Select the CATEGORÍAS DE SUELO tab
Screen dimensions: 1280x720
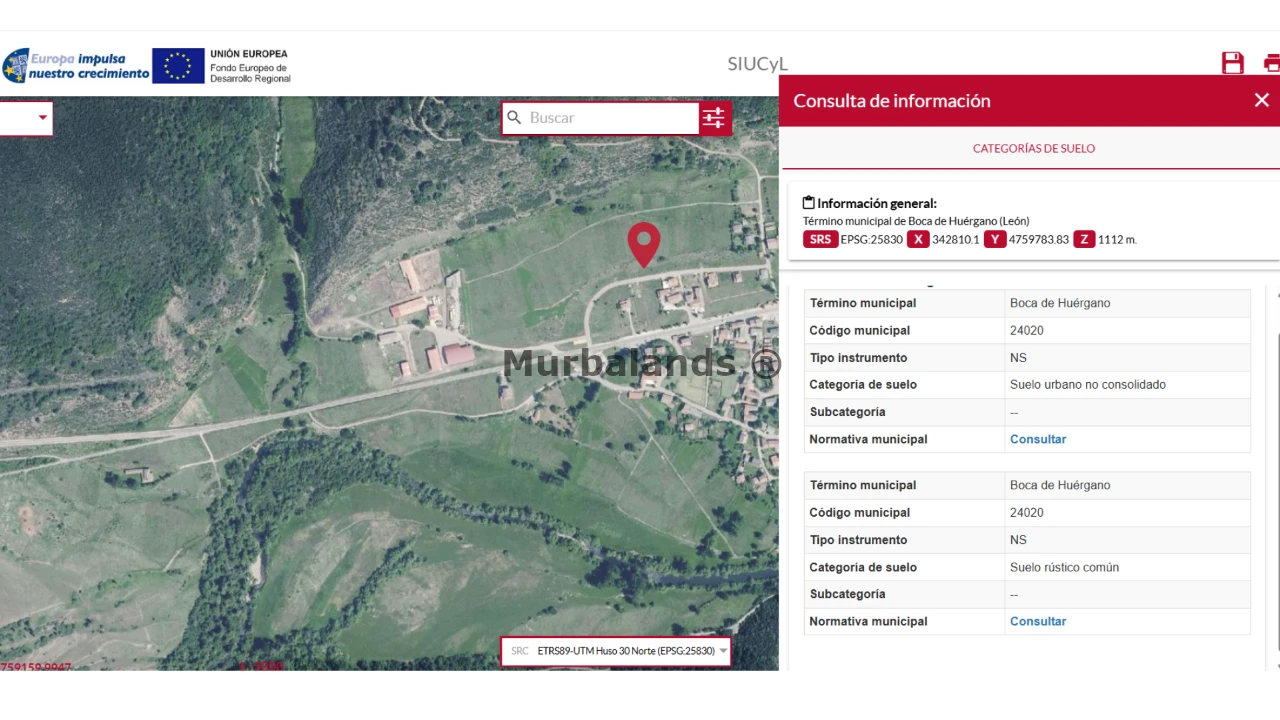point(1034,148)
